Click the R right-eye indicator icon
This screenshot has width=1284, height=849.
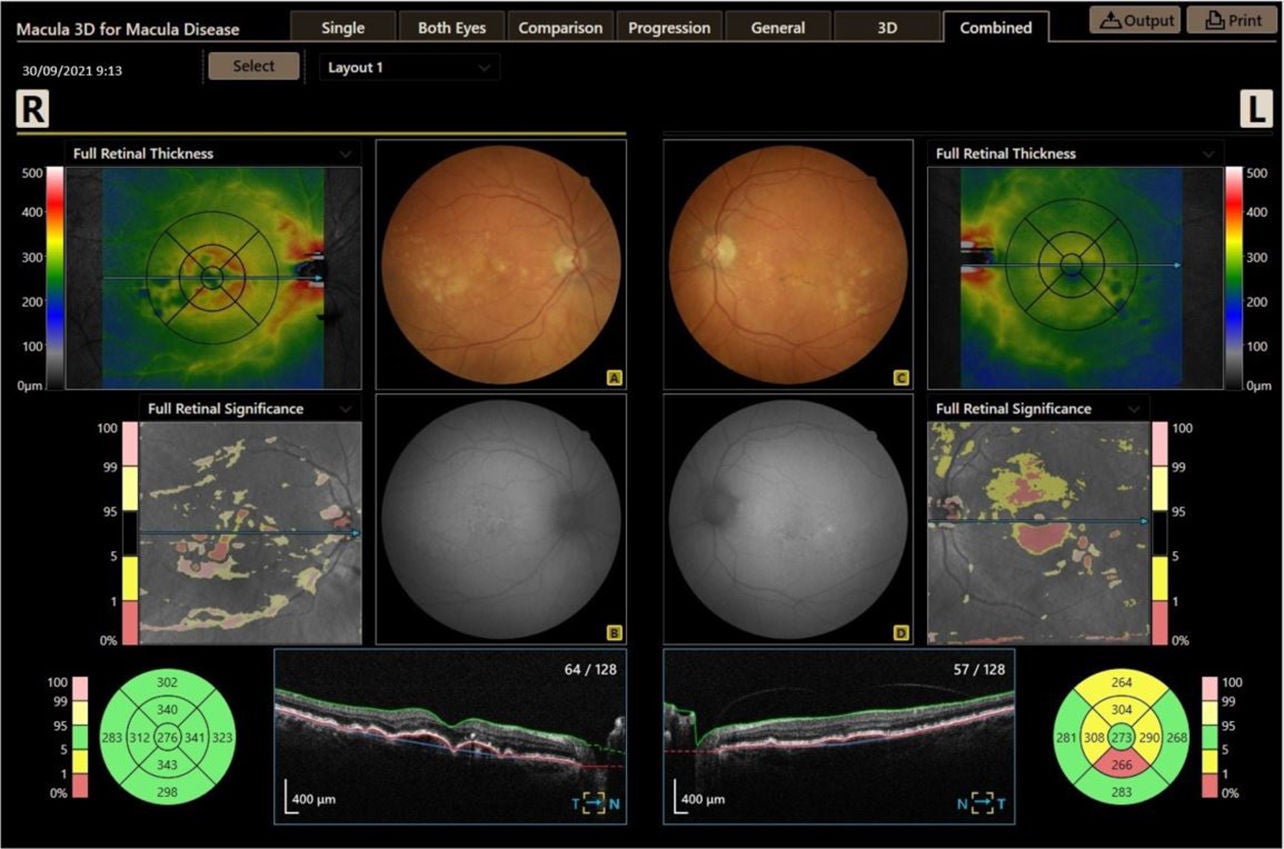click(x=33, y=109)
